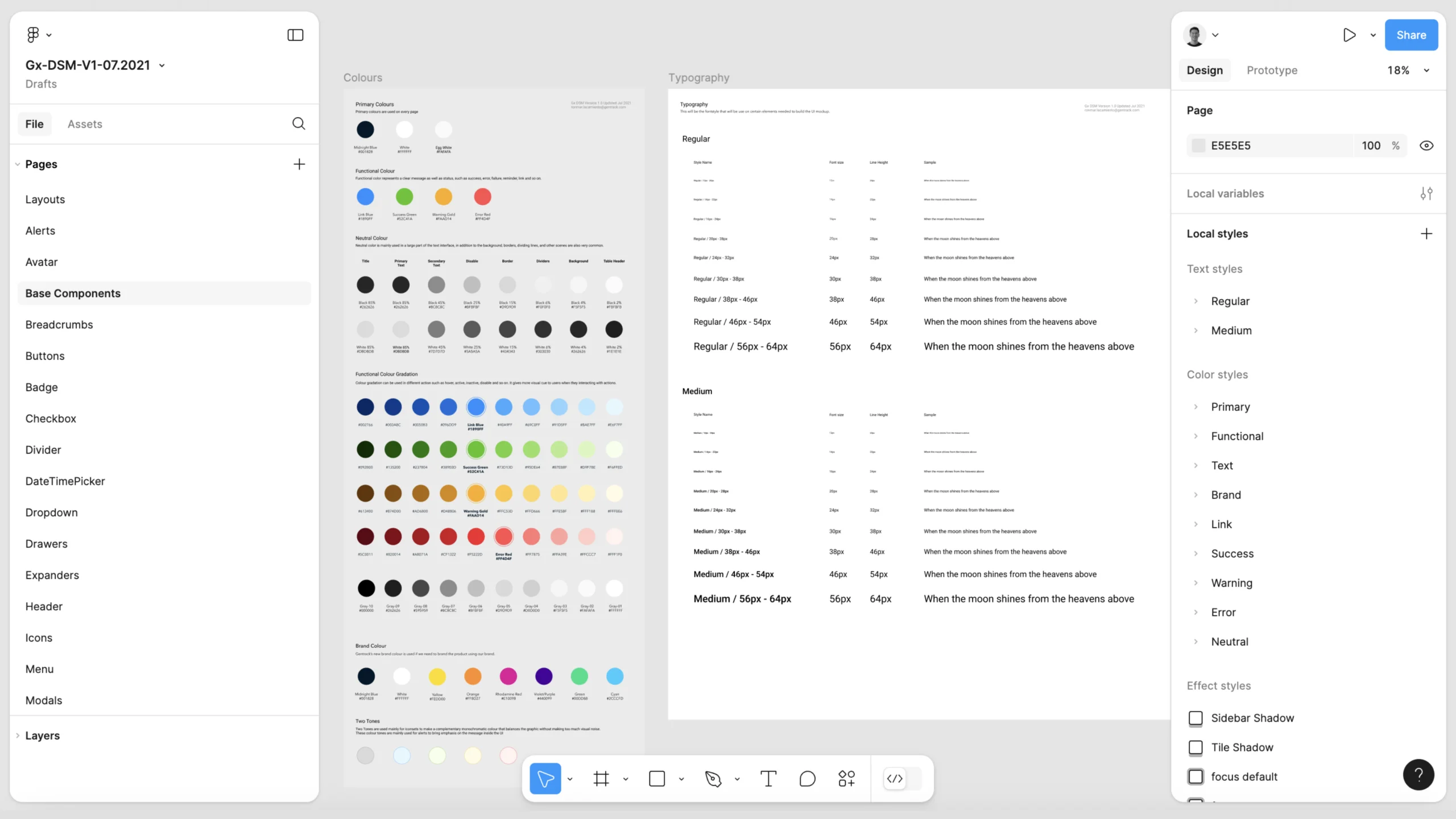This screenshot has height=819, width=1456.
Task: Select the Text tool
Action: click(x=768, y=779)
